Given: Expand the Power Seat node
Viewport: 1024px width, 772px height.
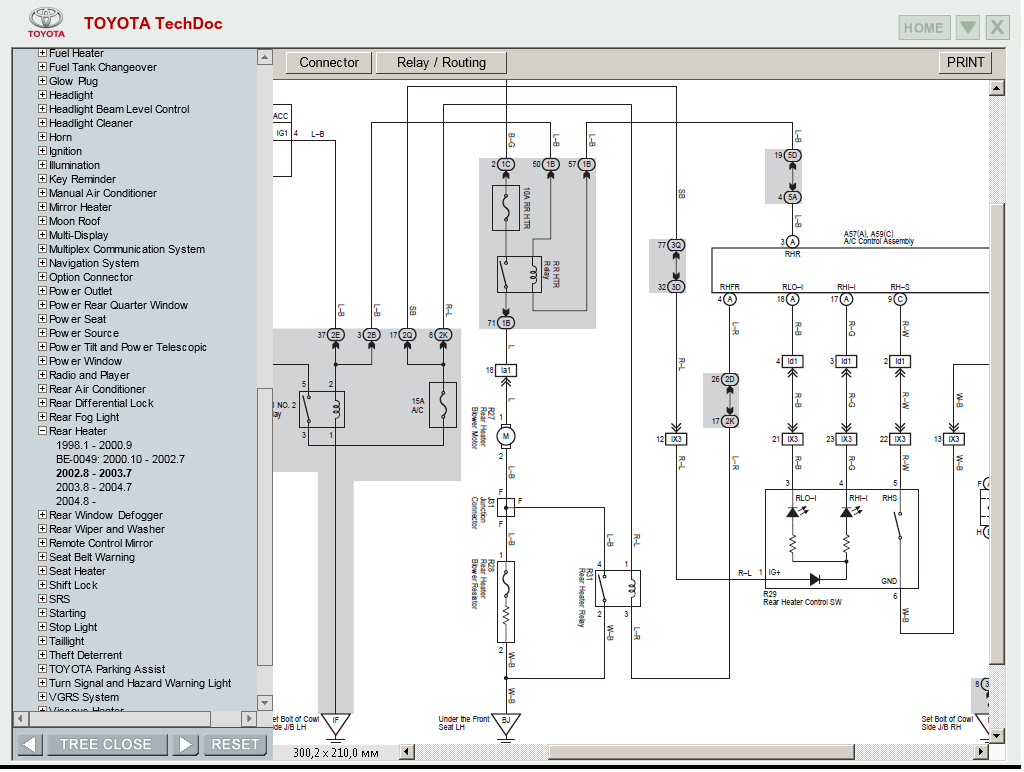Looking at the screenshot, I should [x=42, y=319].
